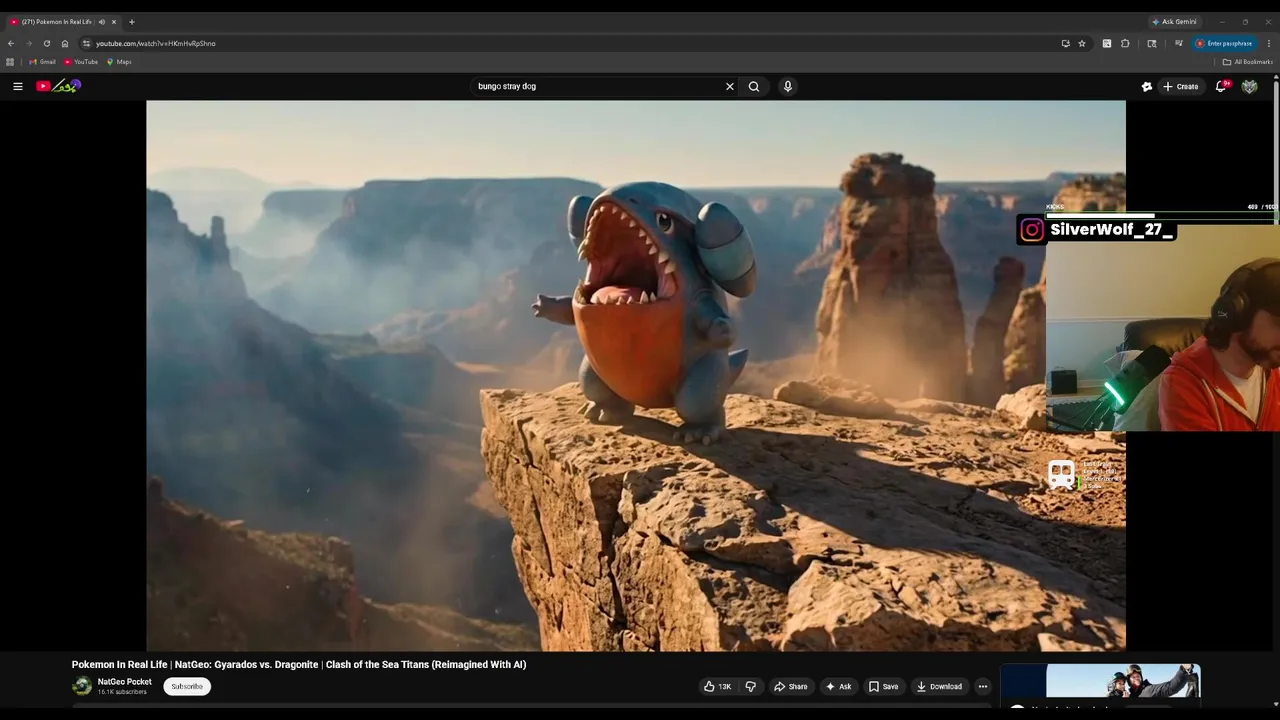Click the gear-like icon beside Create

(x=1146, y=86)
